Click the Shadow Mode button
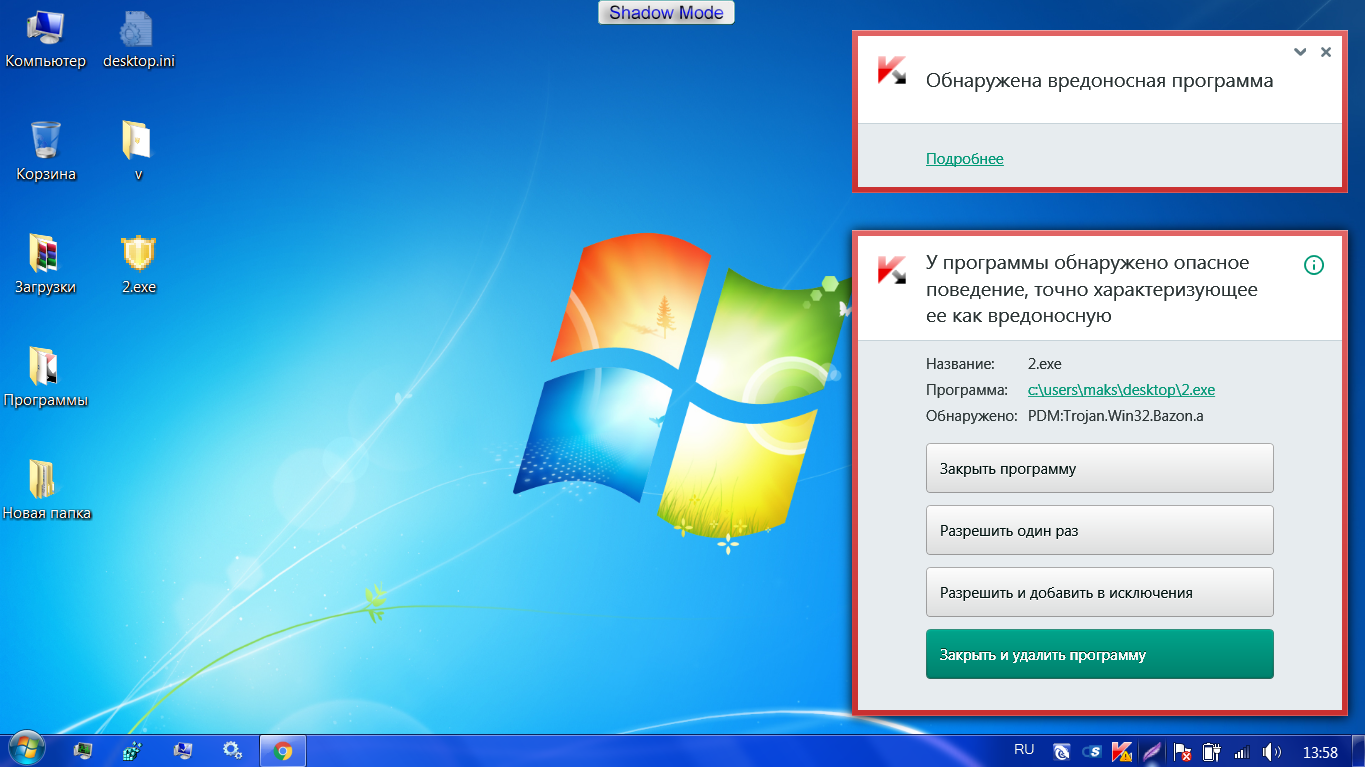Screen dimensions: 1365x767 coord(667,12)
